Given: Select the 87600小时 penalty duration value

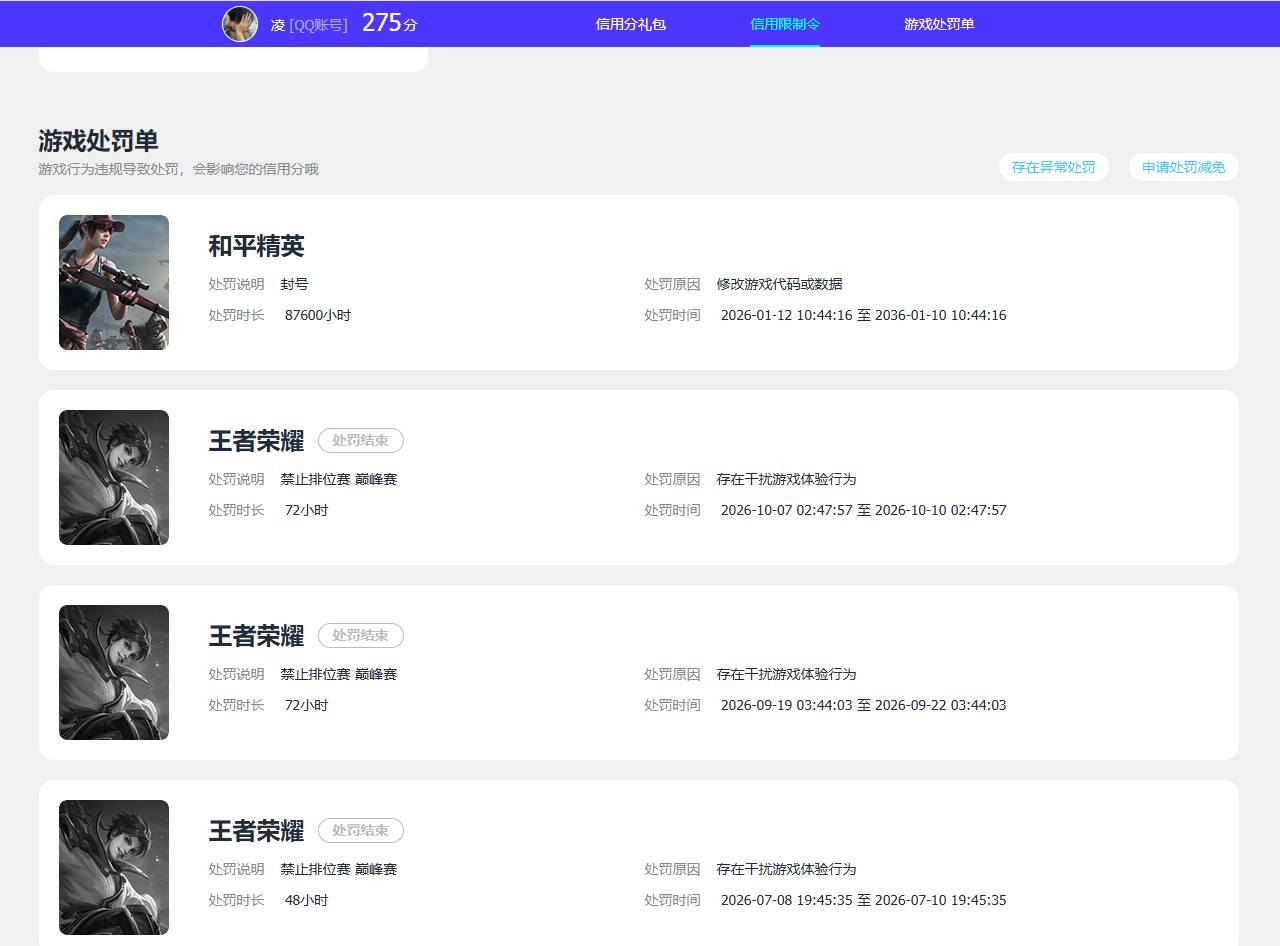Looking at the screenshot, I should tap(318, 315).
